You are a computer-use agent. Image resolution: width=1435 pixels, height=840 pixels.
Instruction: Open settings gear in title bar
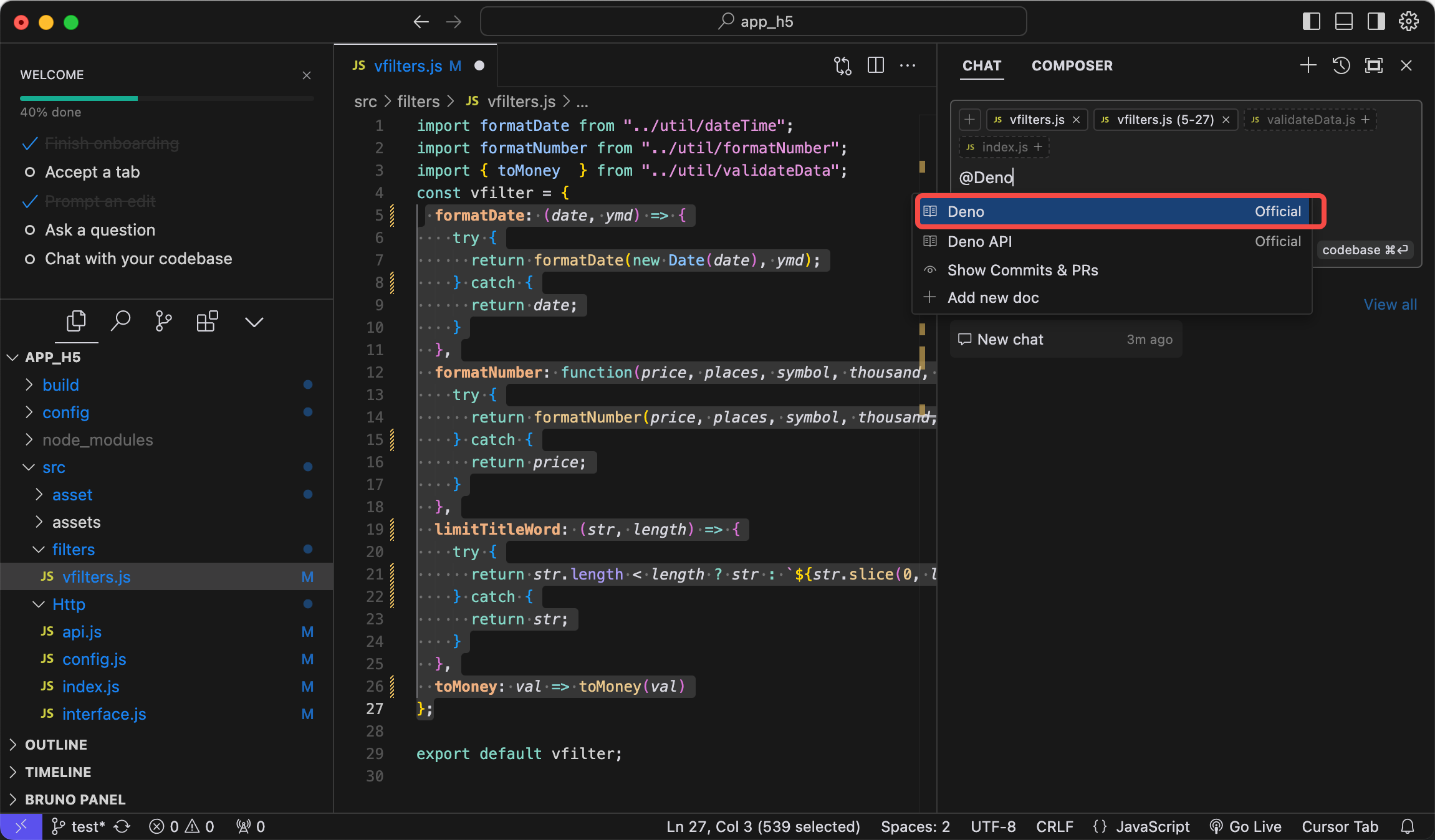1409,22
